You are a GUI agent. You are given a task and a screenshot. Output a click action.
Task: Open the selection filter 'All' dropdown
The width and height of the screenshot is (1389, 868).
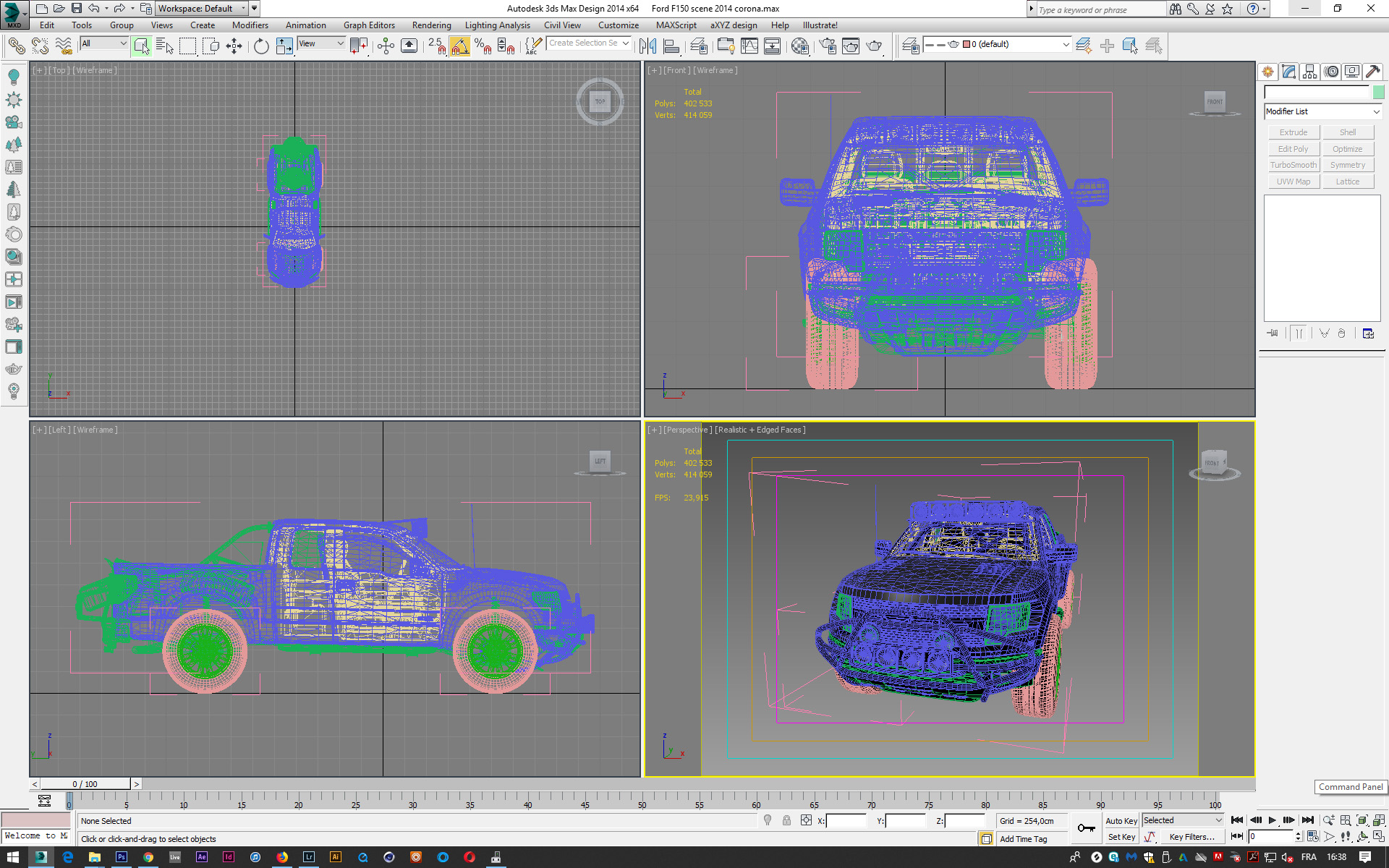coord(104,43)
